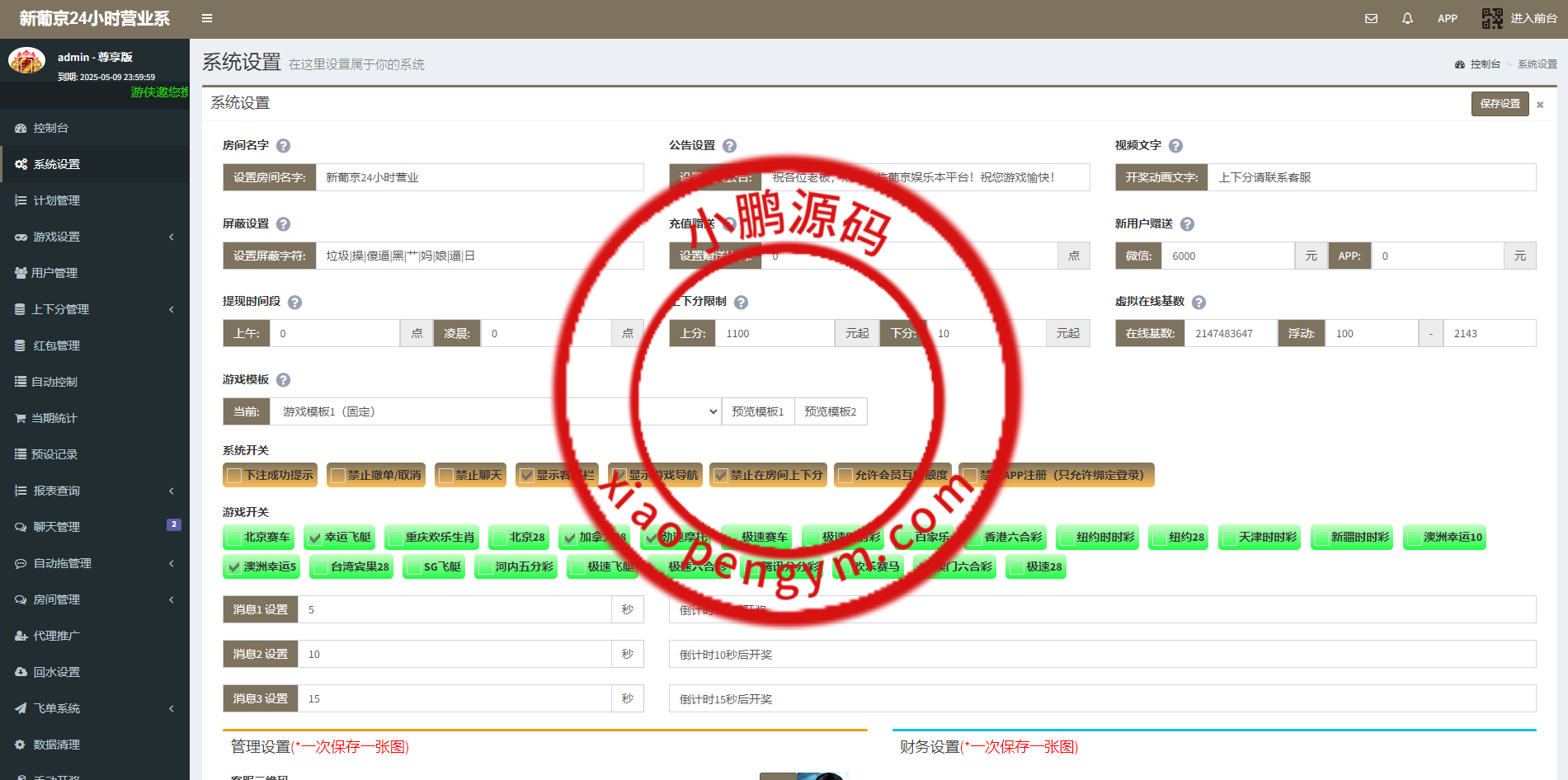Click the hamburger menu toggle icon
Image resolution: width=1568 pixels, height=780 pixels.
click(x=207, y=18)
